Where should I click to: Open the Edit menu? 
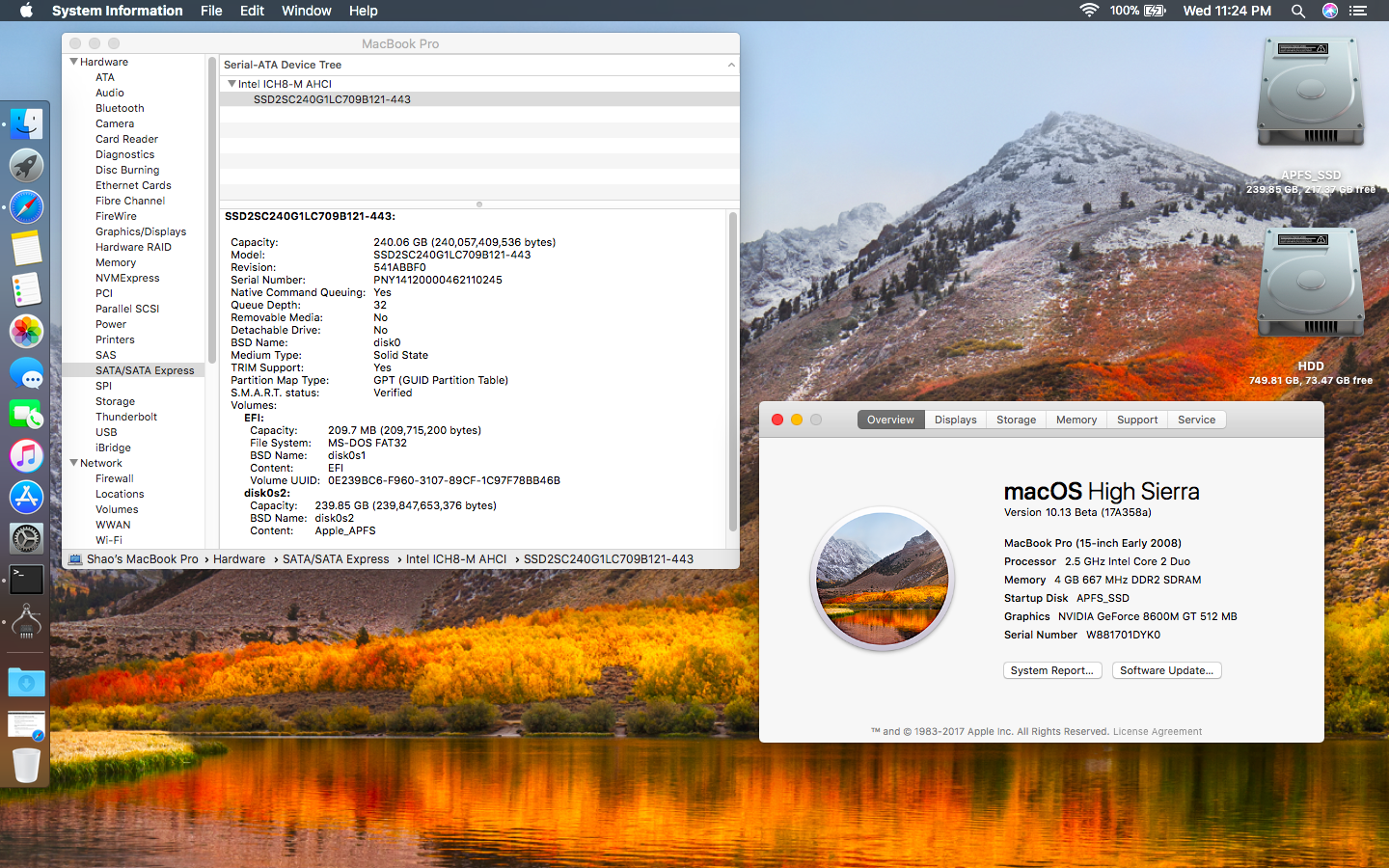[x=252, y=11]
